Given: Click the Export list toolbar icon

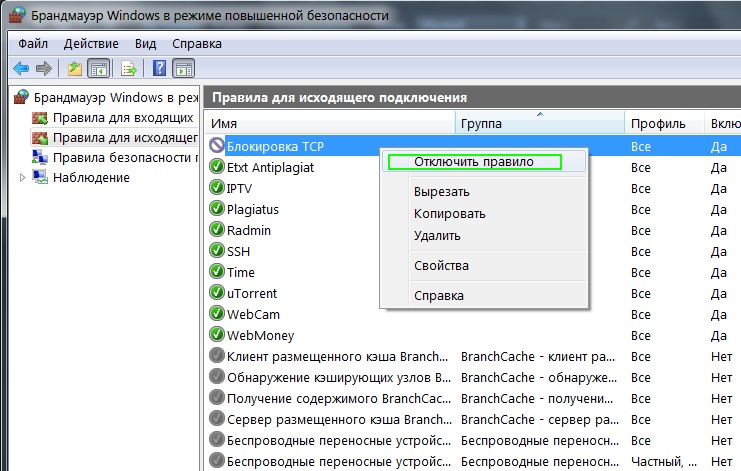Looking at the screenshot, I should pos(129,69).
